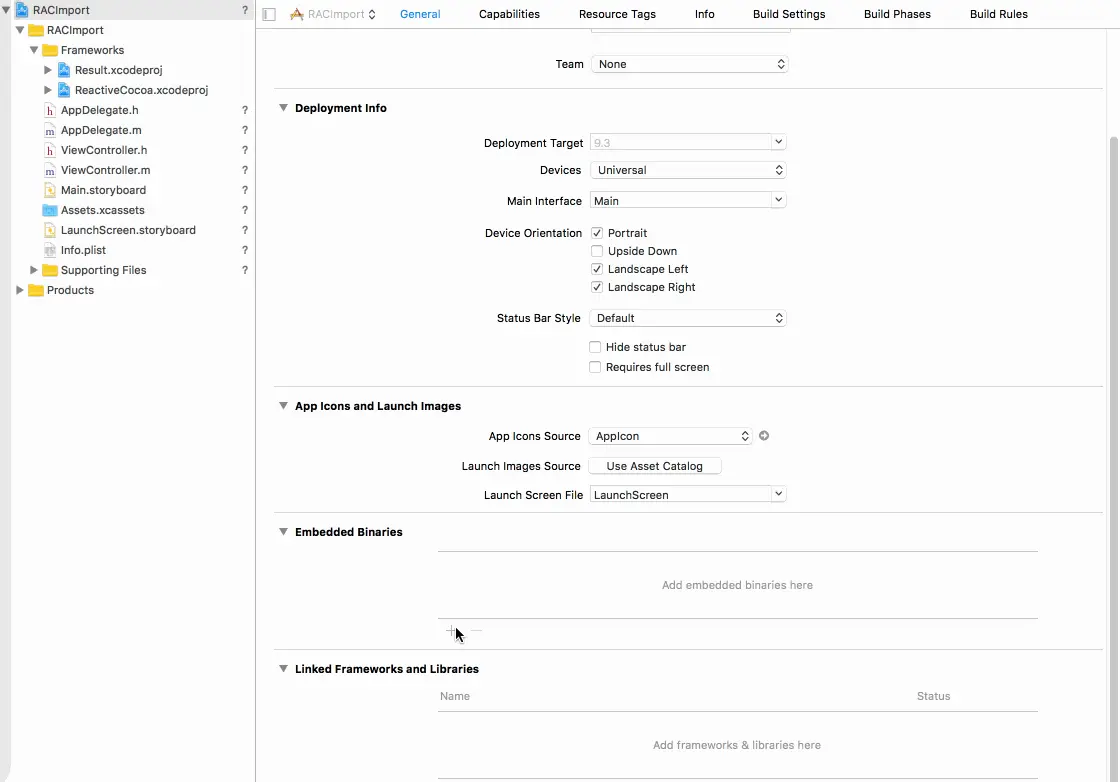
Task: Enable the Requires full screen checkbox
Action: (595, 367)
